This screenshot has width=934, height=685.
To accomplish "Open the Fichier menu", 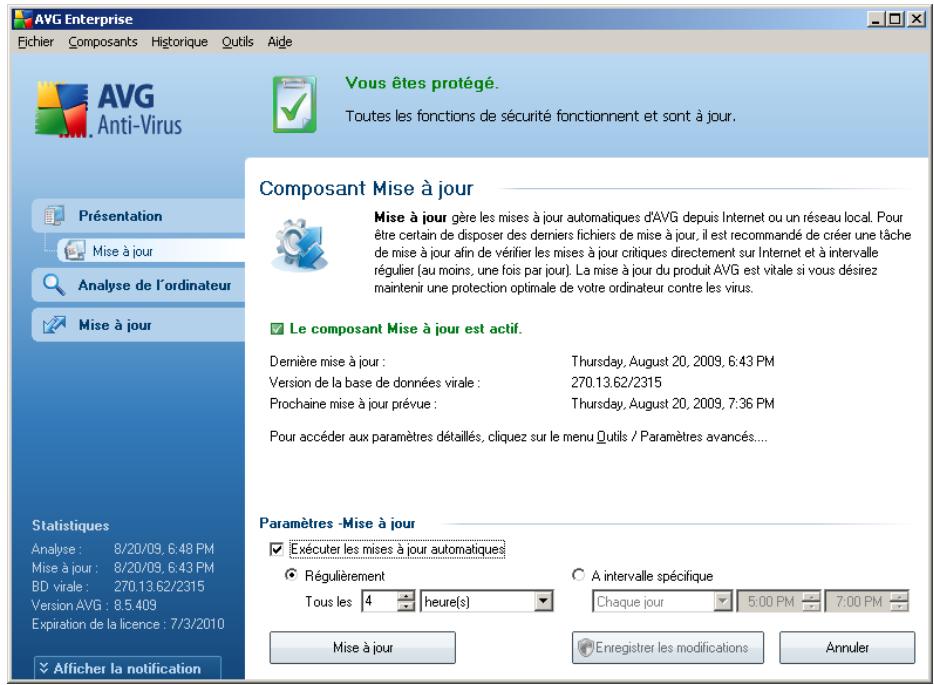I will point(36,42).
